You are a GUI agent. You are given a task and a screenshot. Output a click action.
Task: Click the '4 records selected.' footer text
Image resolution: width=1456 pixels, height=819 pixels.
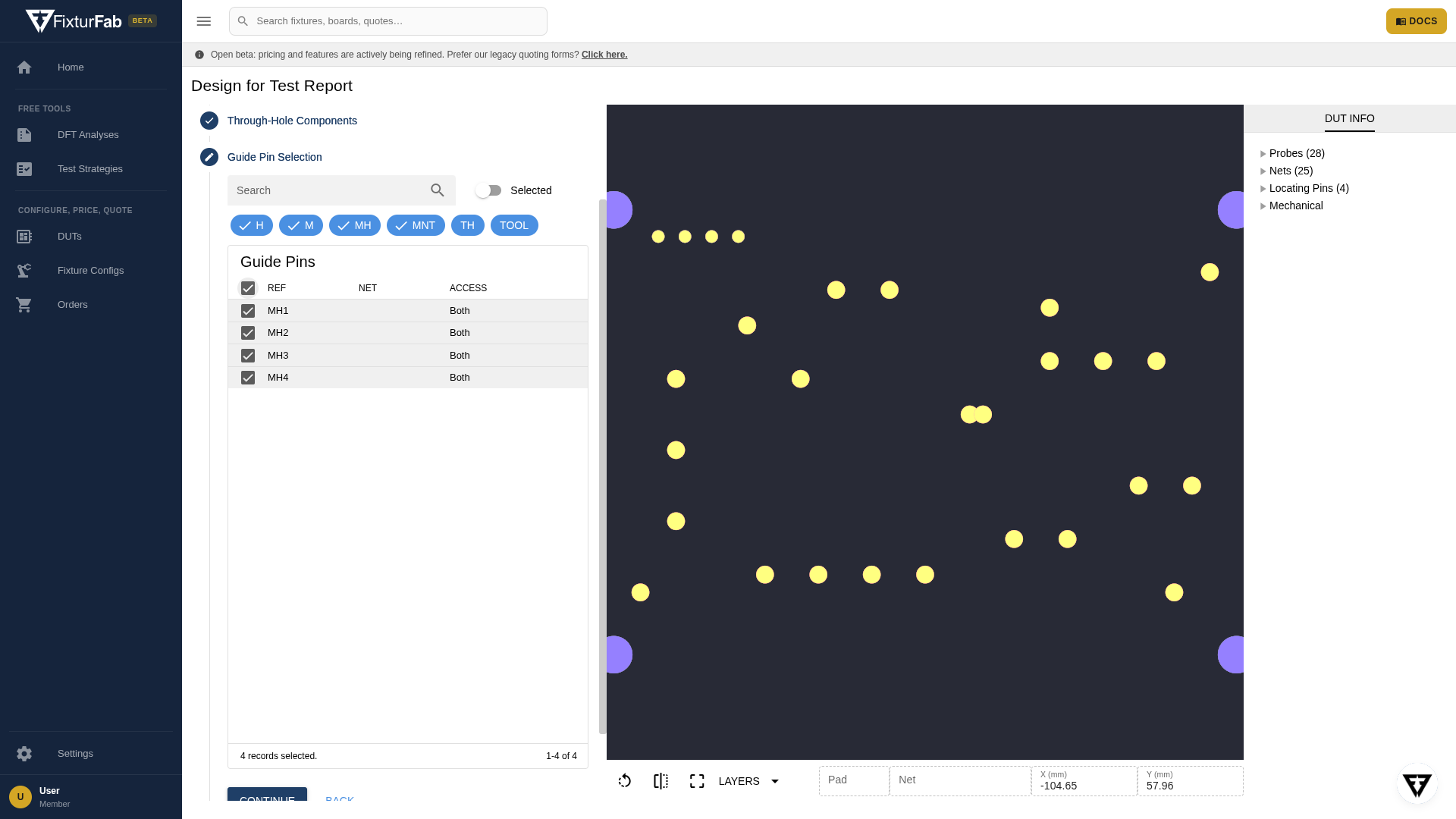click(x=278, y=756)
